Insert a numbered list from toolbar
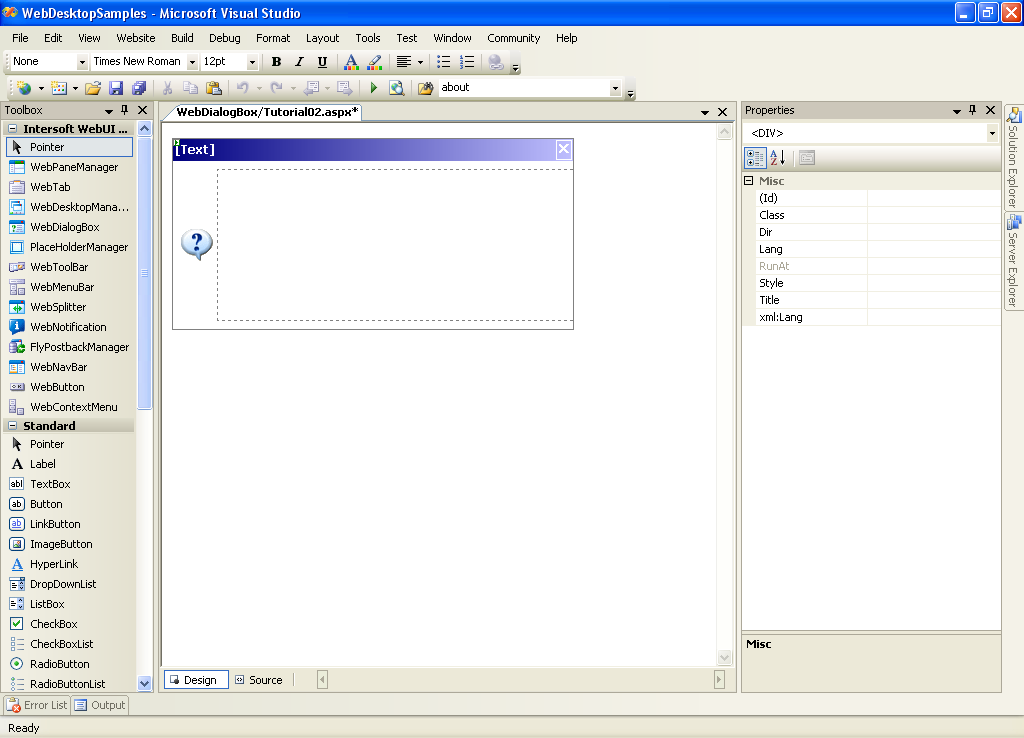The width and height of the screenshot is (1024, 738). [467, 62]
